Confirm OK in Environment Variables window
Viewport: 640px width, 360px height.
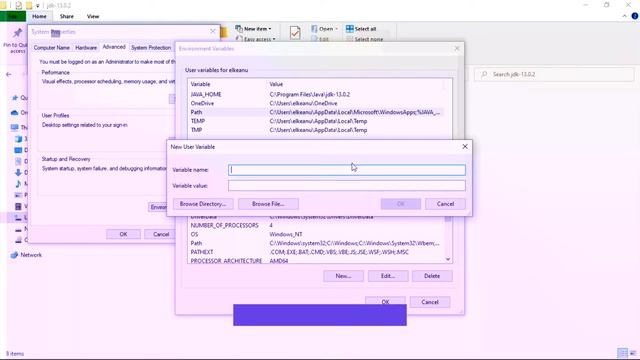click(x=385, y=301)
